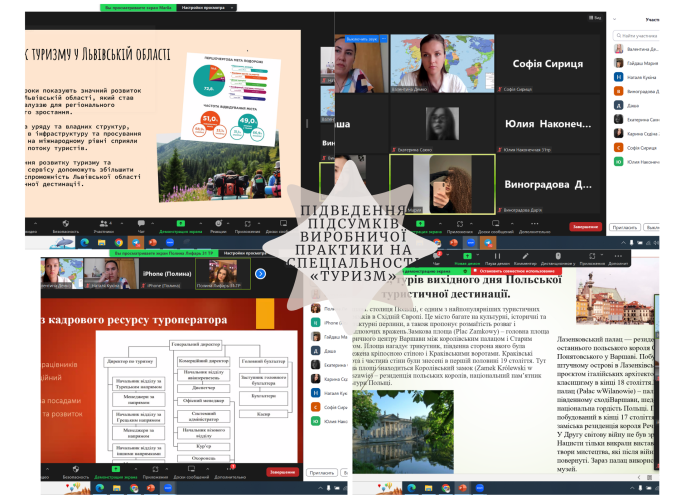Viewport: 700px width, 495px height.
Task: Click red 'Завершение' button in the top-right window
Action: (585, 227)
